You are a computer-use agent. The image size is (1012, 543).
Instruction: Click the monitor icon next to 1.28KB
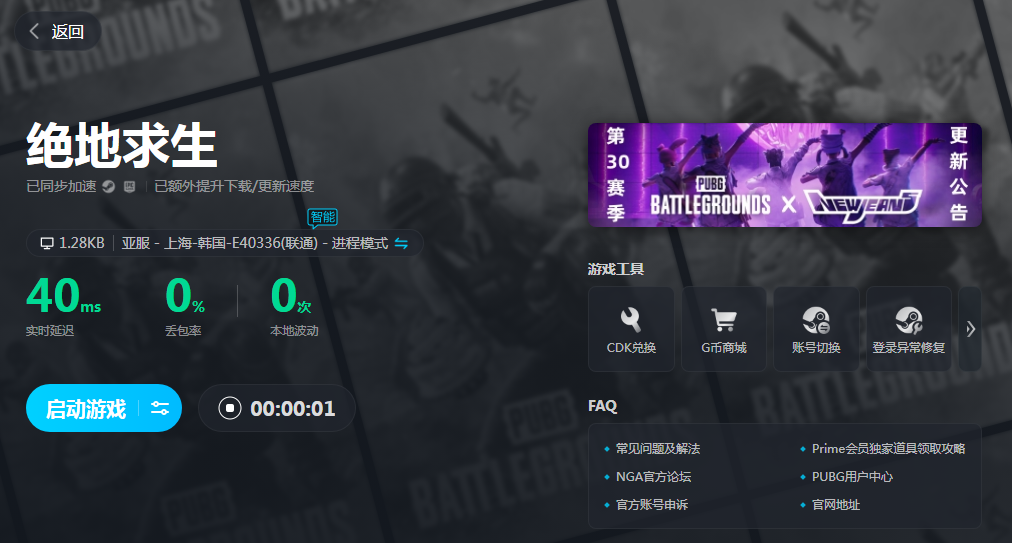[46, 243]
